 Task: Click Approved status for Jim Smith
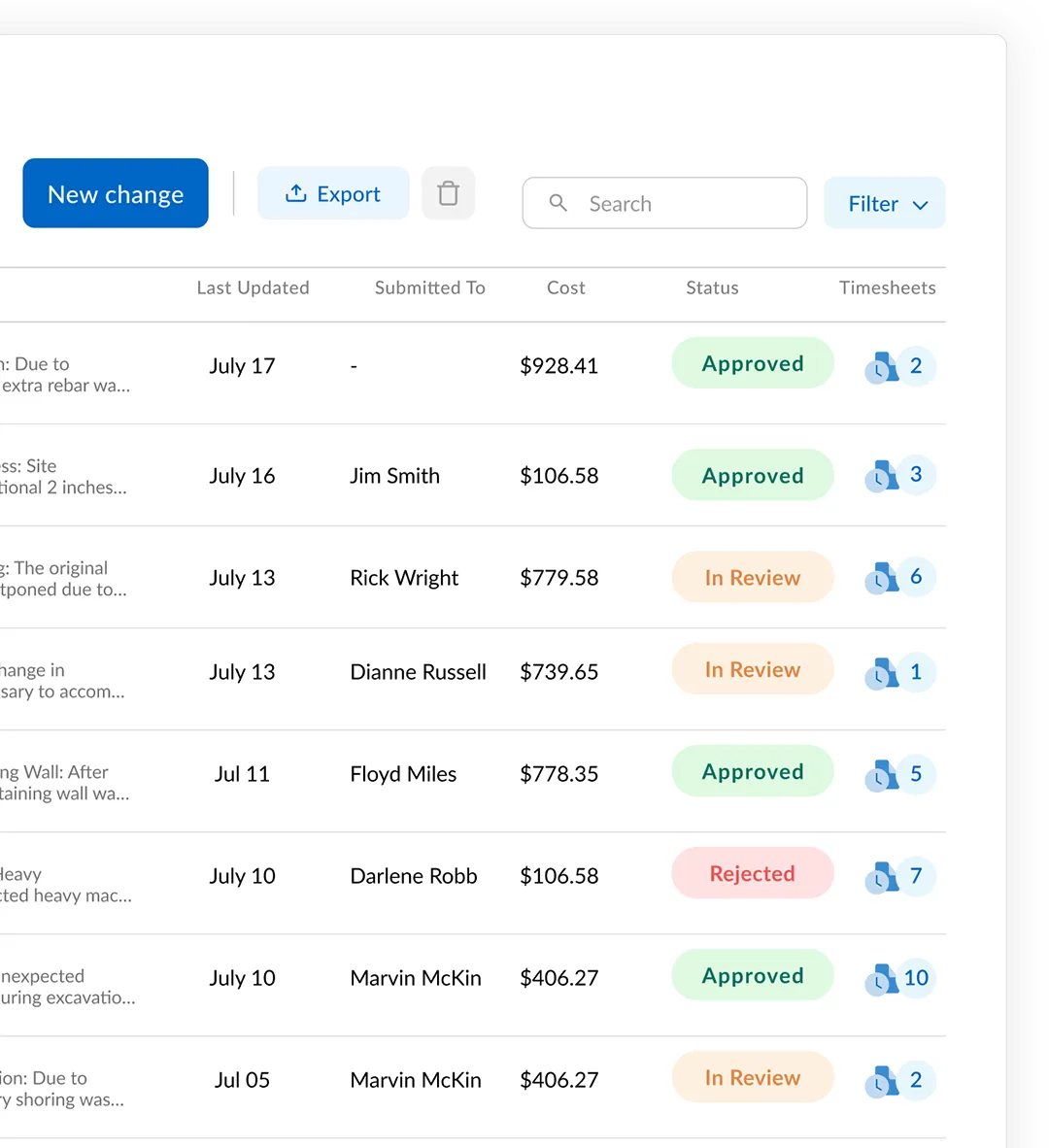[x=753, y=475]
